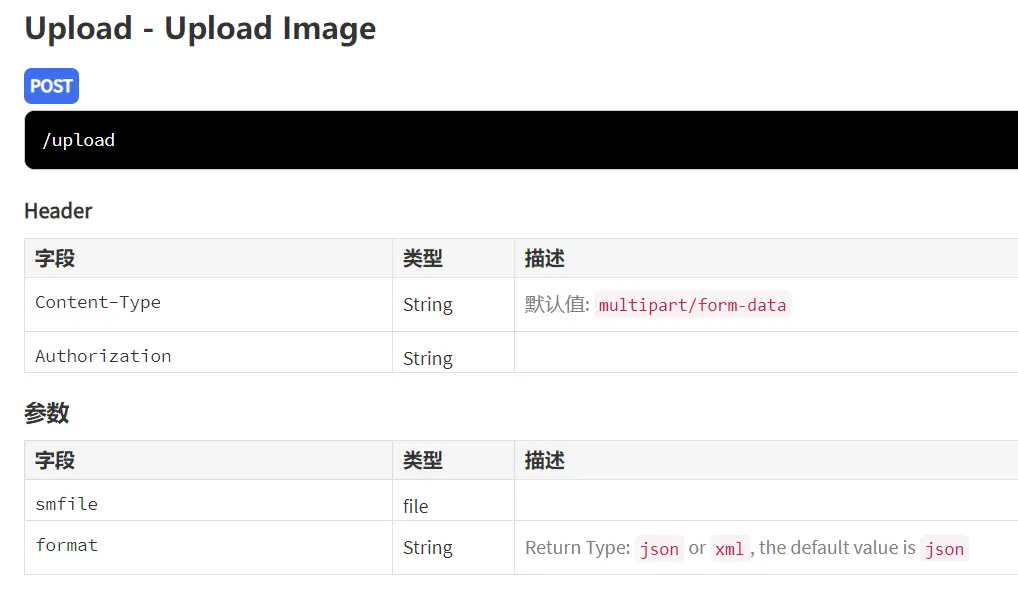The image size is (1018, 591).
Task: Click 字段 column header in 参数 table
Action: tap(55, 461)
